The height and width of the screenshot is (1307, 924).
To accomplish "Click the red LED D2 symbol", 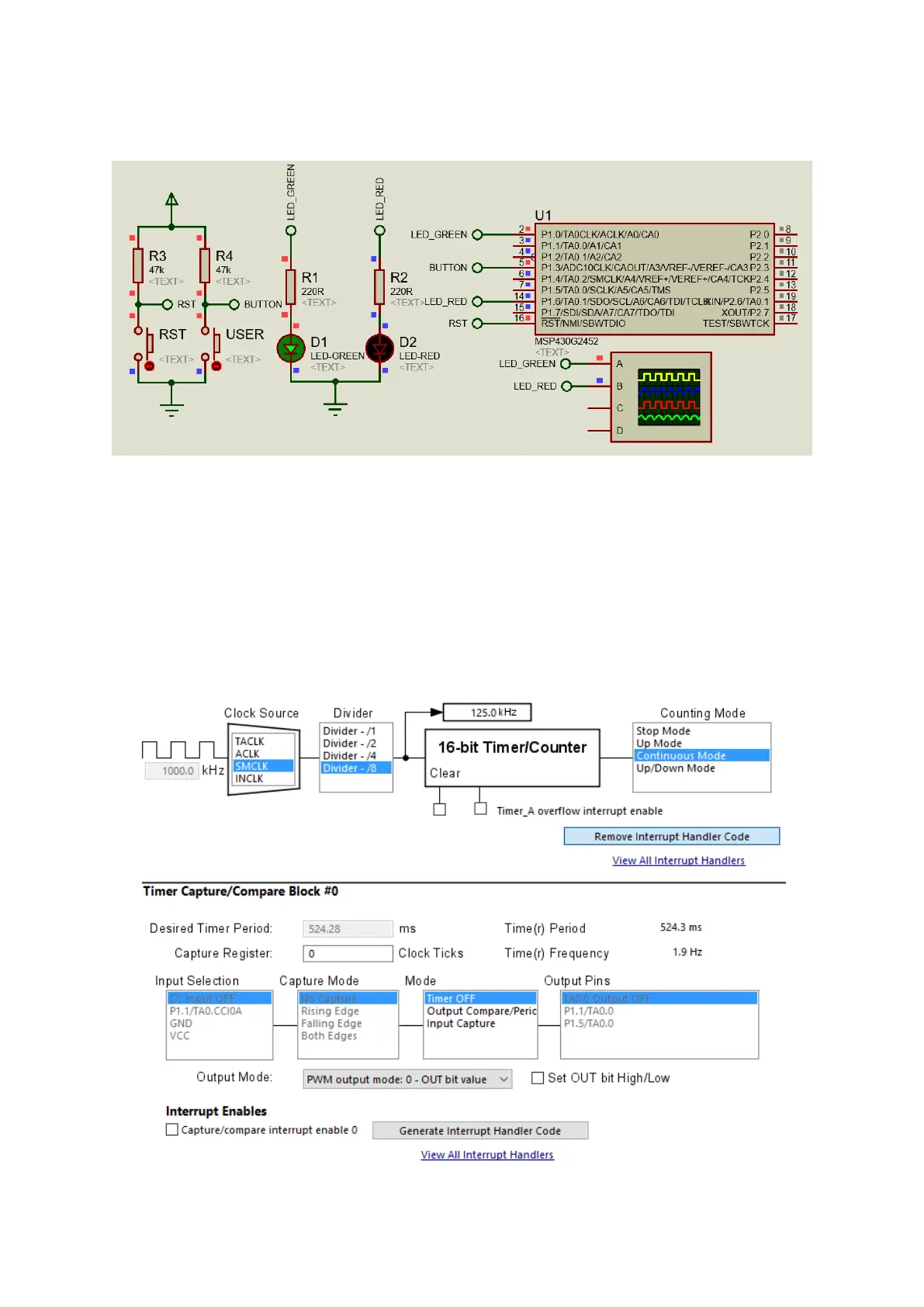I will pyautogui.click(x=379, y=349).
